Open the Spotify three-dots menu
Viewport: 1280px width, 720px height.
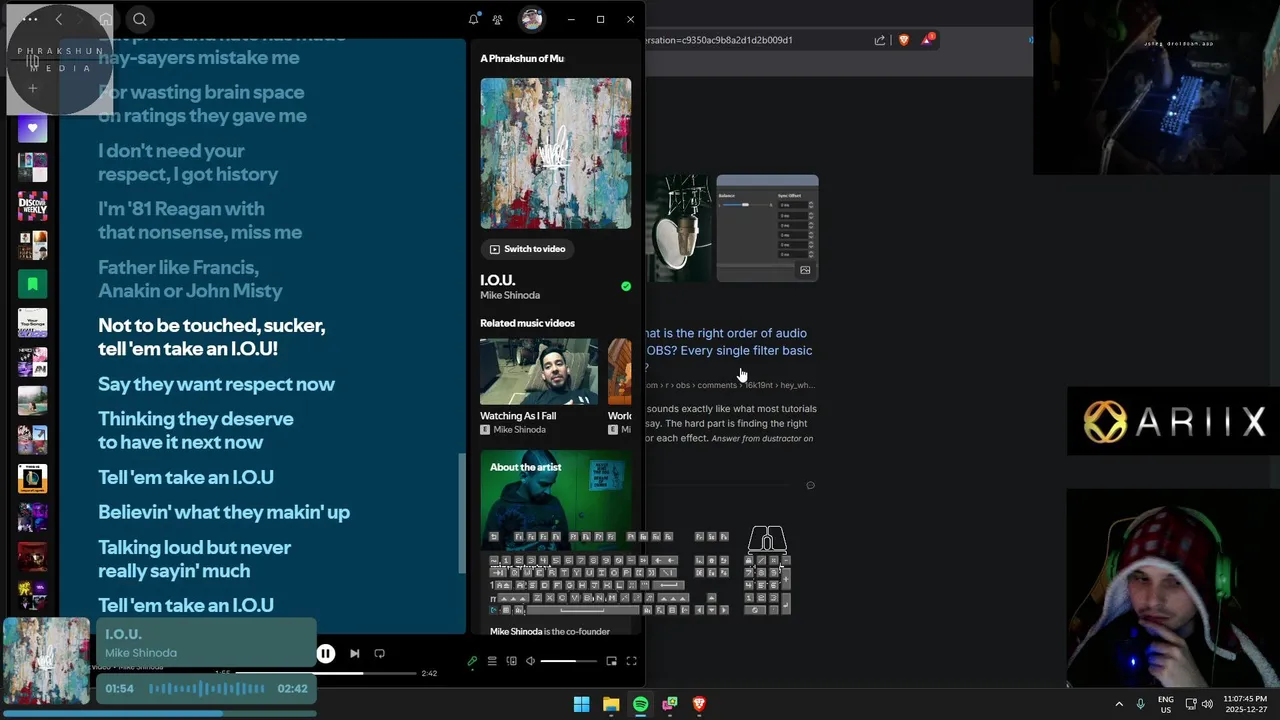[30, 19]
